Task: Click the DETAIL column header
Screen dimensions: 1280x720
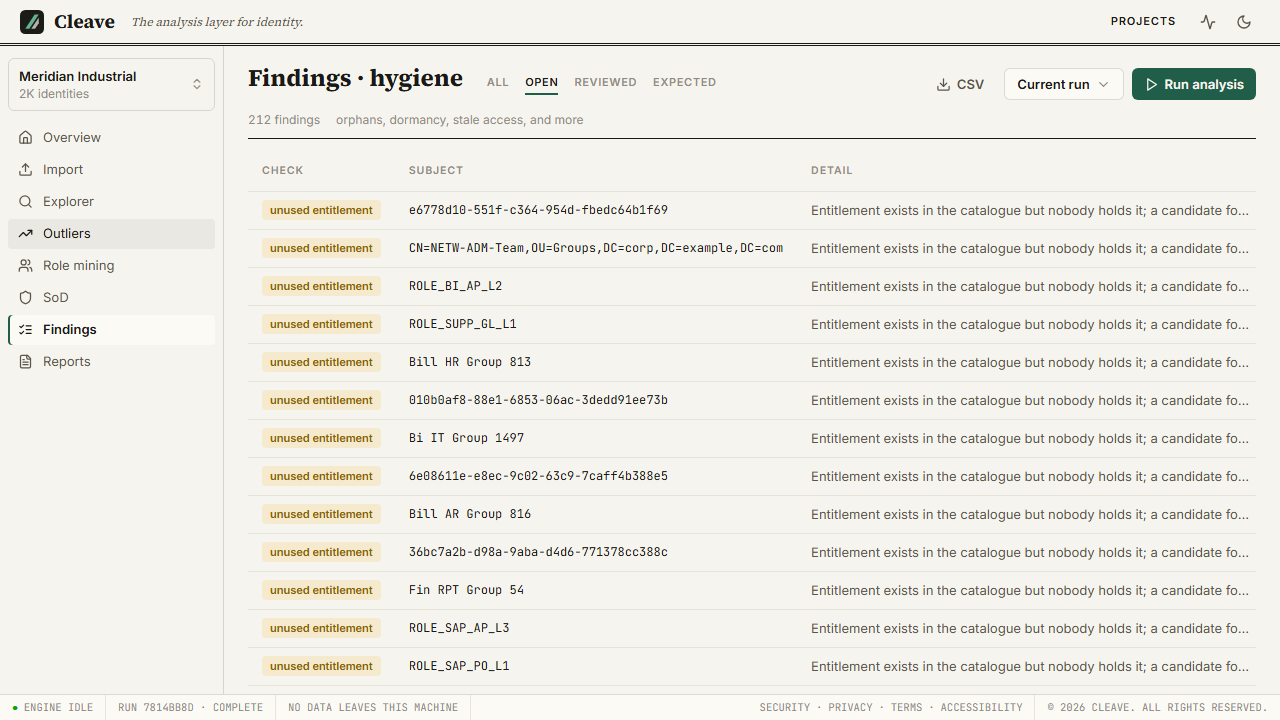Action: tap(832, 171)
